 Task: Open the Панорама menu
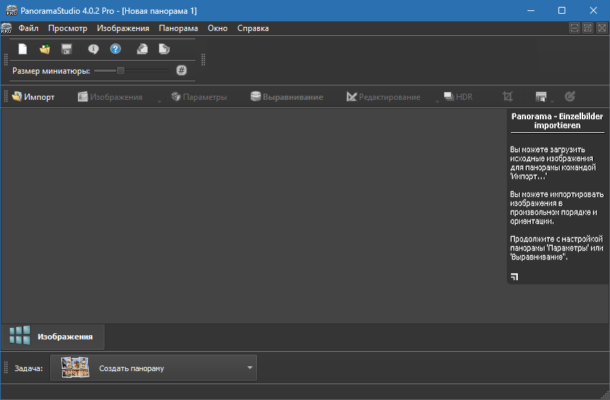pyautogui.click(x=178, y=28)
